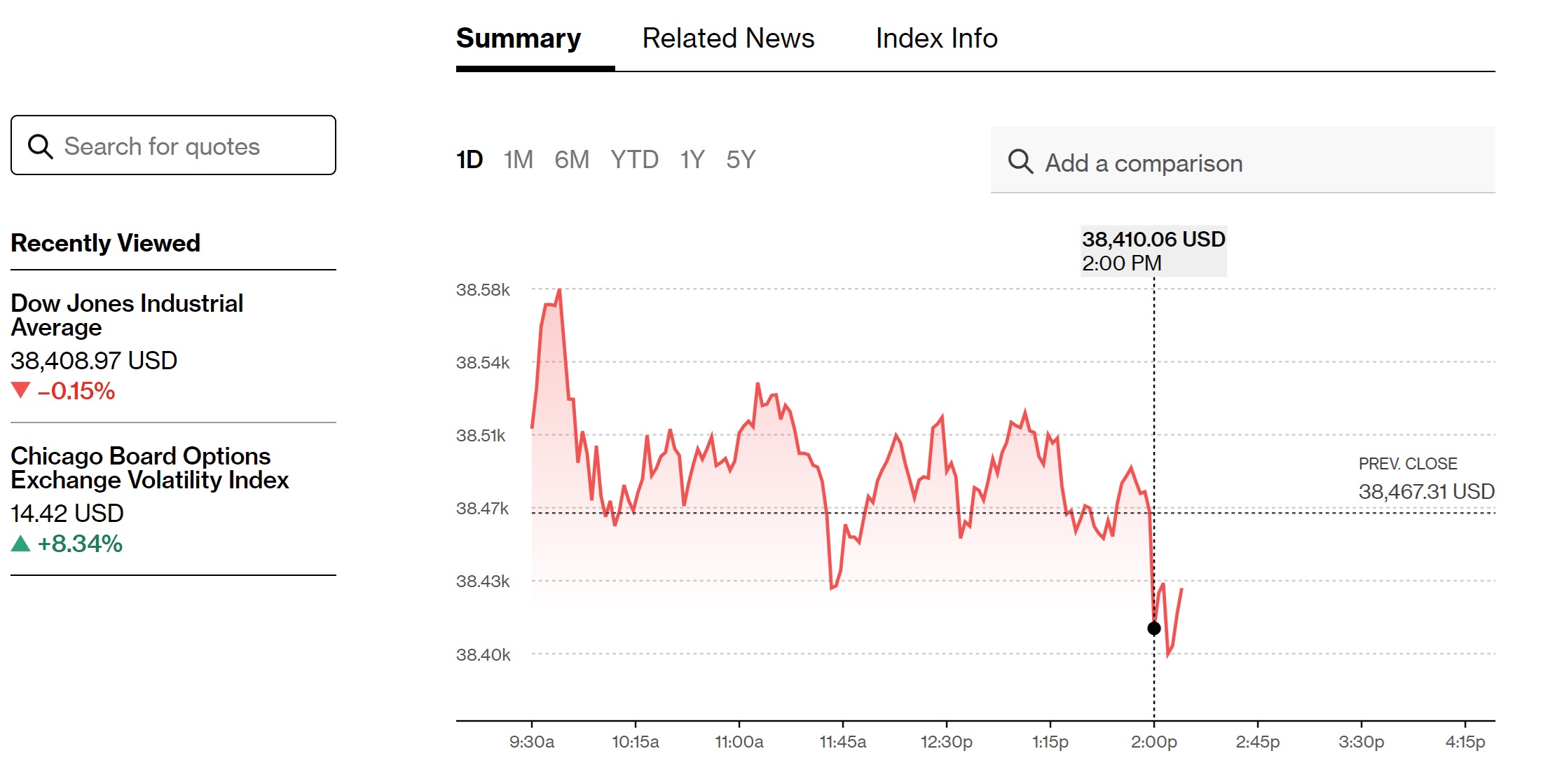The image size is (1550, 784).
Task: Open the Index Info tab
Action: (x=936, y=39)
